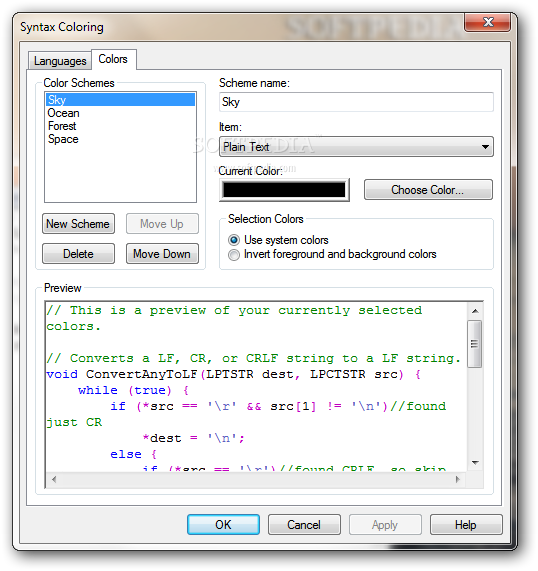Delete the selected color scheme
The width and height of the screenshot is (538, 571).
[x=78, y=253]
